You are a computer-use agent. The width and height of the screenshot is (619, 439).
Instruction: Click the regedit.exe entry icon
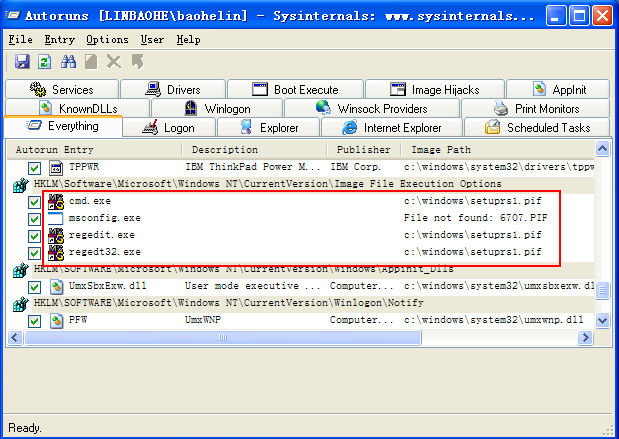(x=56, y=236)
